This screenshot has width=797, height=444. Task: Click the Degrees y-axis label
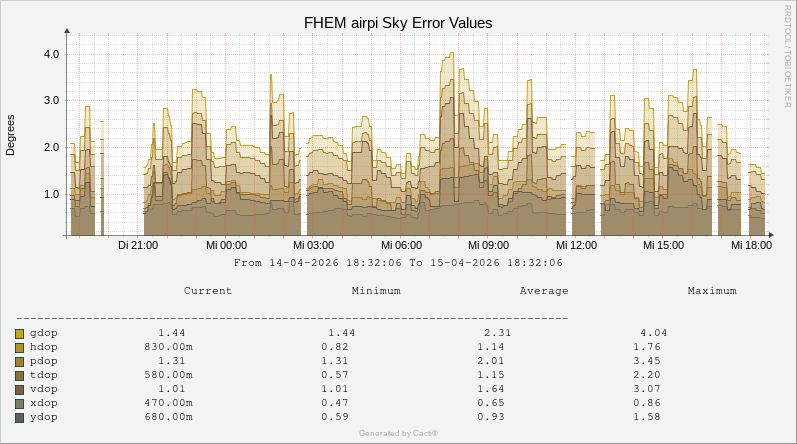click(x=11, y=135)
